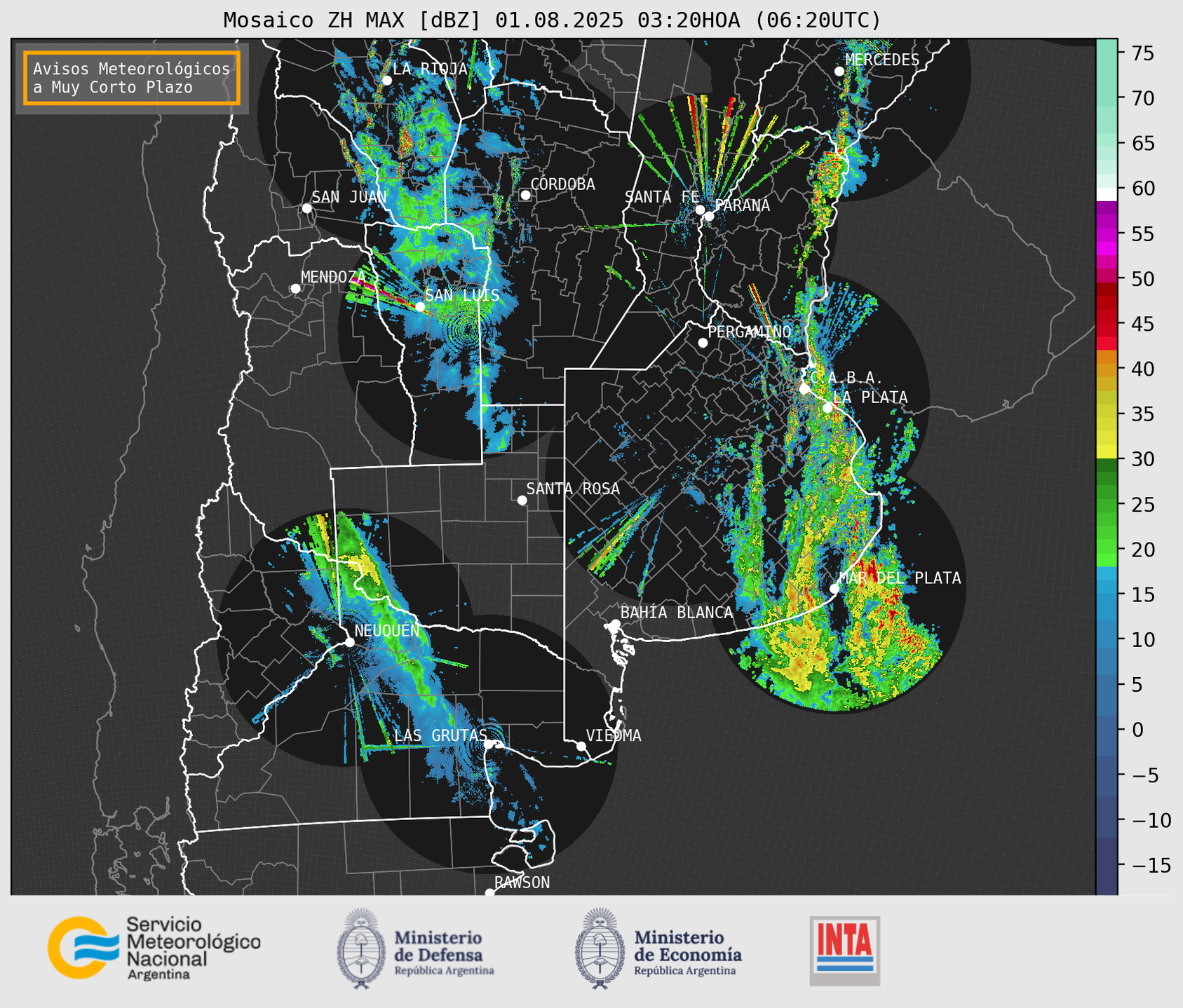Select the SAN LUIS city marker
Screen dimensions: 1183x1008
(420, 306)
